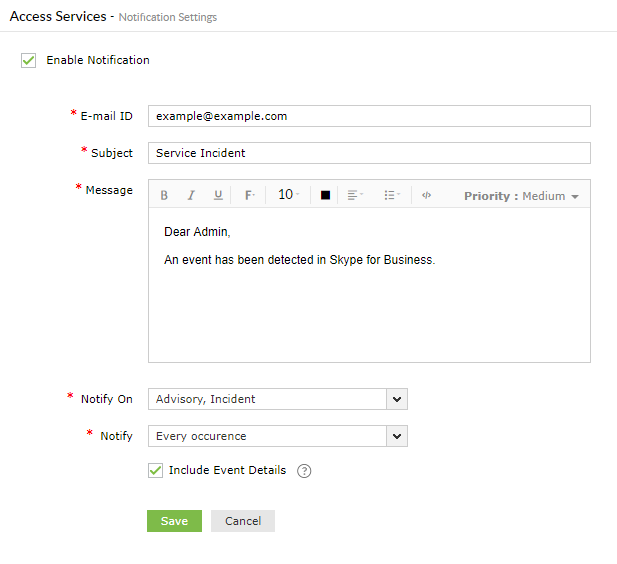
Task: Open the Priority Medium dropdown
Action: tap(521, 196)
